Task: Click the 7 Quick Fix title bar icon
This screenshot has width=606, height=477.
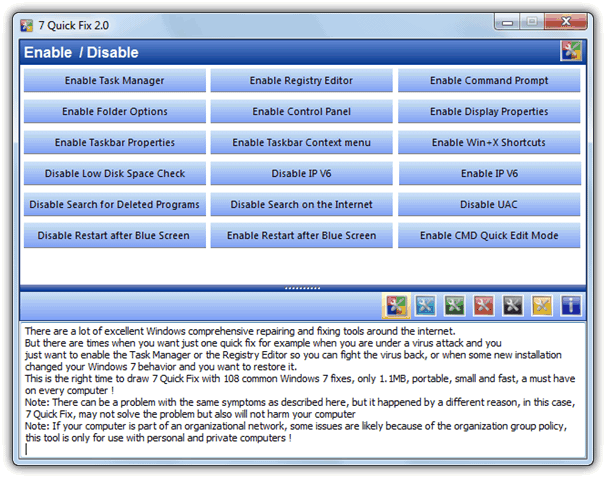Action: pos(27,26)
